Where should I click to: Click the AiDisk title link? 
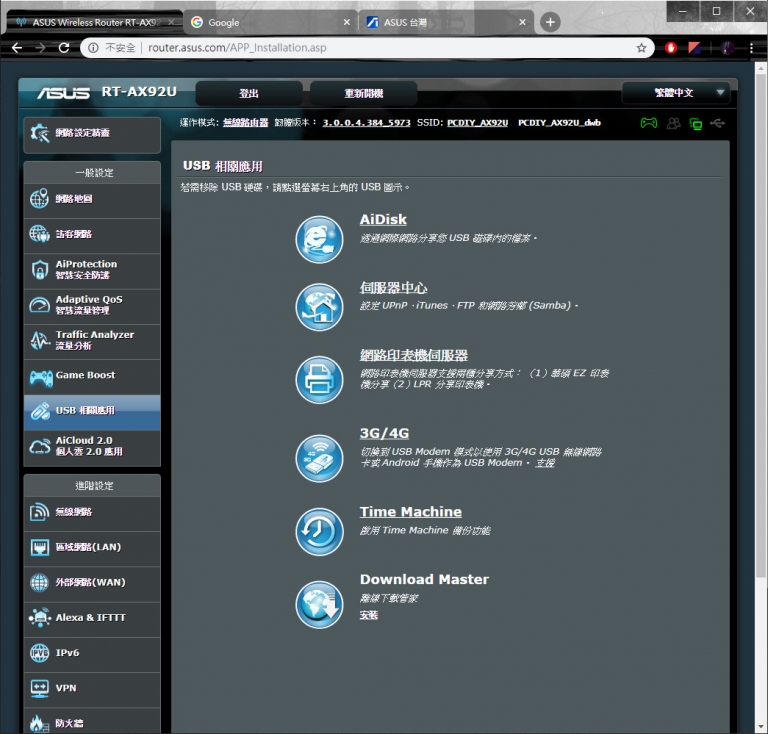(383, 219)
